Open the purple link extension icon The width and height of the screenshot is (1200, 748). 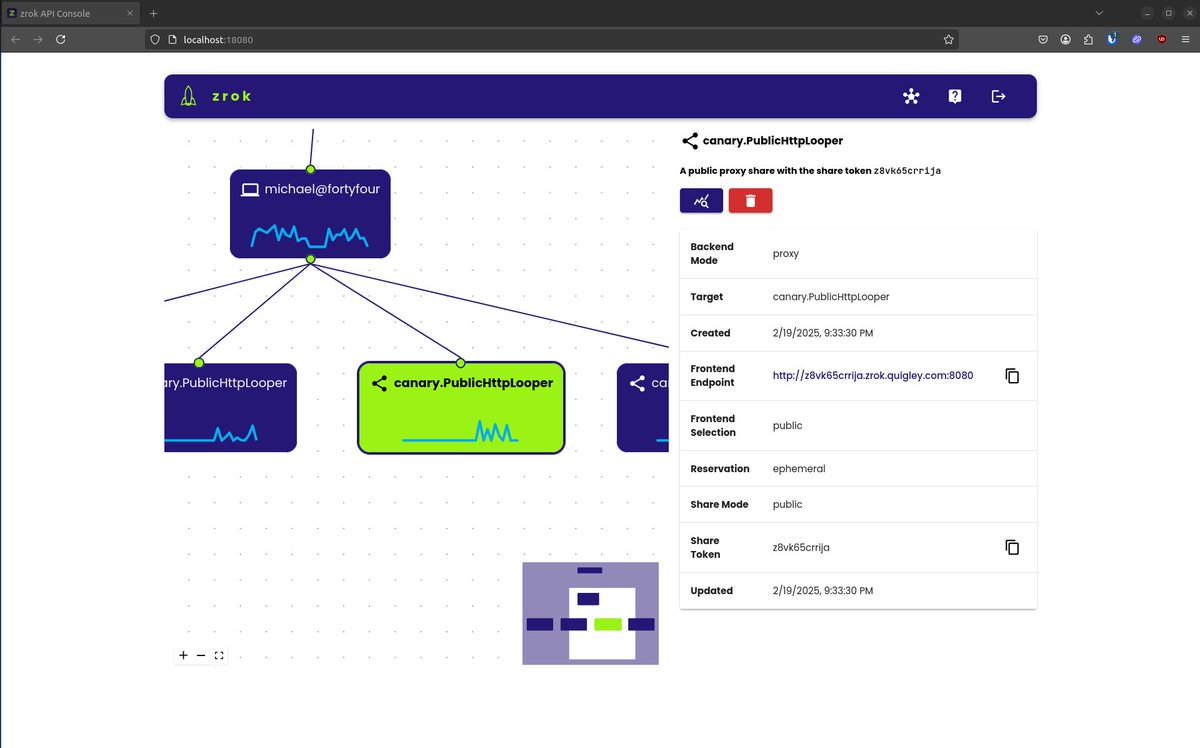click(1137, 39)
